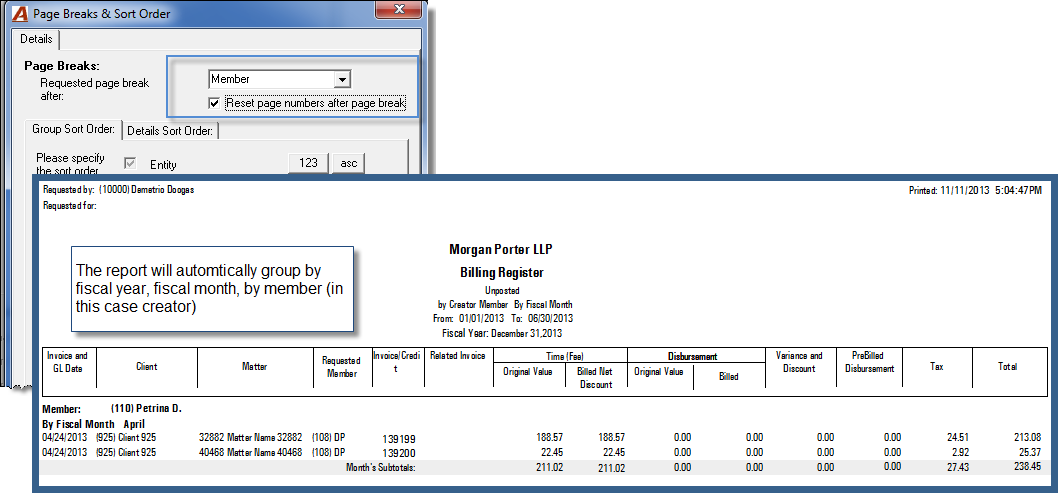Click the Matter column header
Image resolution: width=1059 pixels, height=493 pixels.
pos(254,367)
